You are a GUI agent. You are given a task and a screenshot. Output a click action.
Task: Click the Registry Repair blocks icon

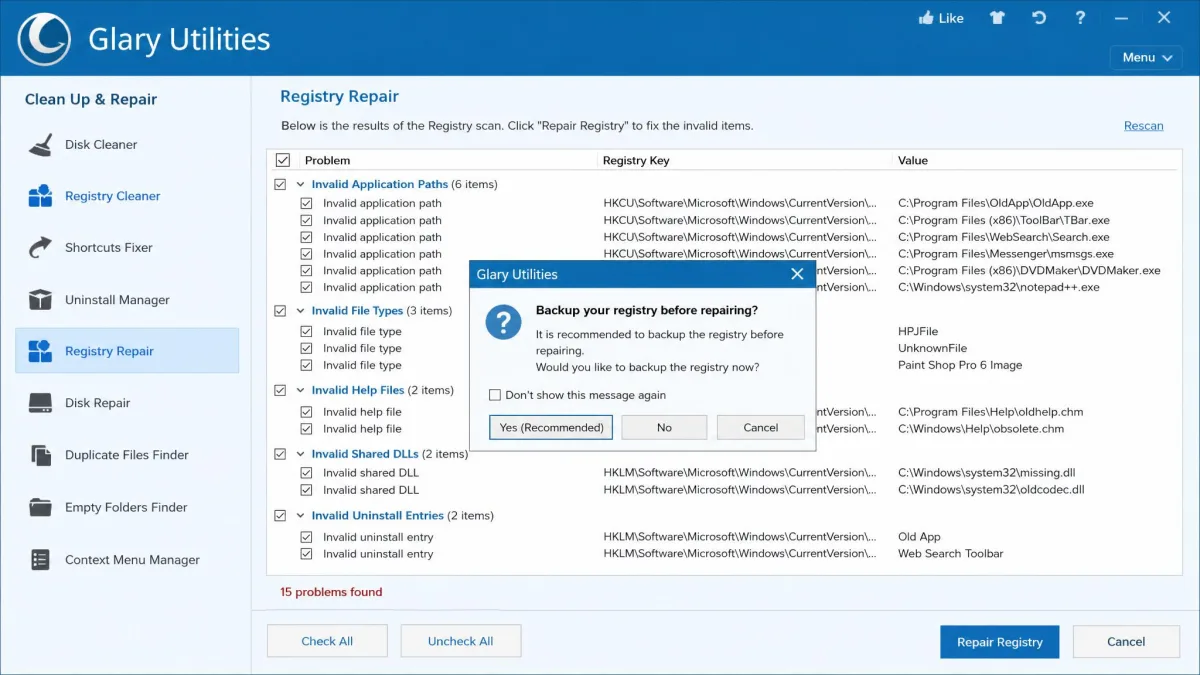click(x=40, y=351)
